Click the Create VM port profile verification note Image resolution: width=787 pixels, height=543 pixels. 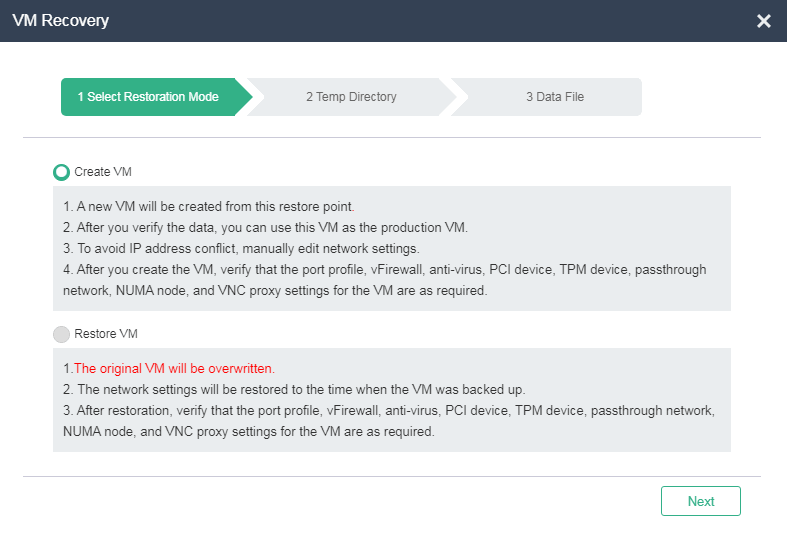(384, 269)
